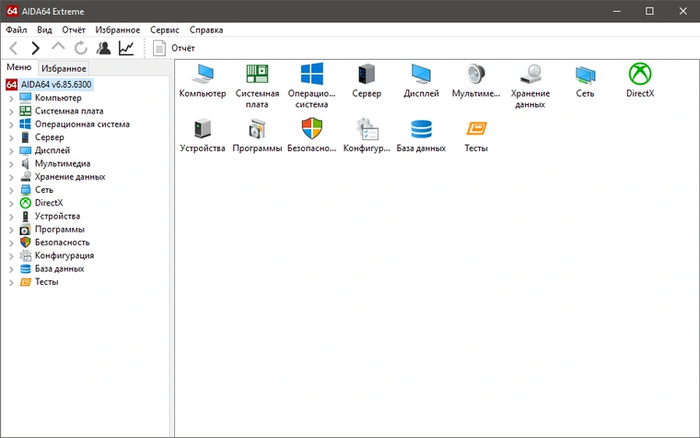Expand the Безопасность tree node
This screenshot has height=438, width=700.
click(11, 243)
